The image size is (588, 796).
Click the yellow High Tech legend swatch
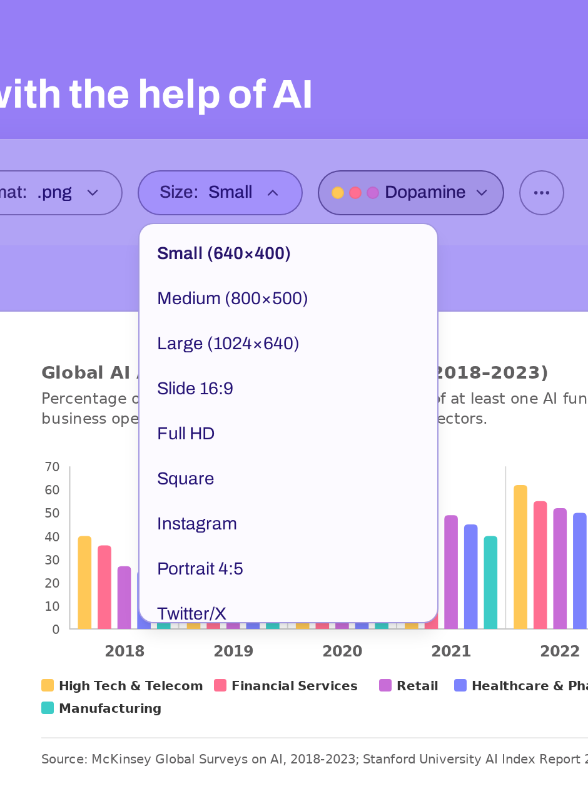coord(47,685)
